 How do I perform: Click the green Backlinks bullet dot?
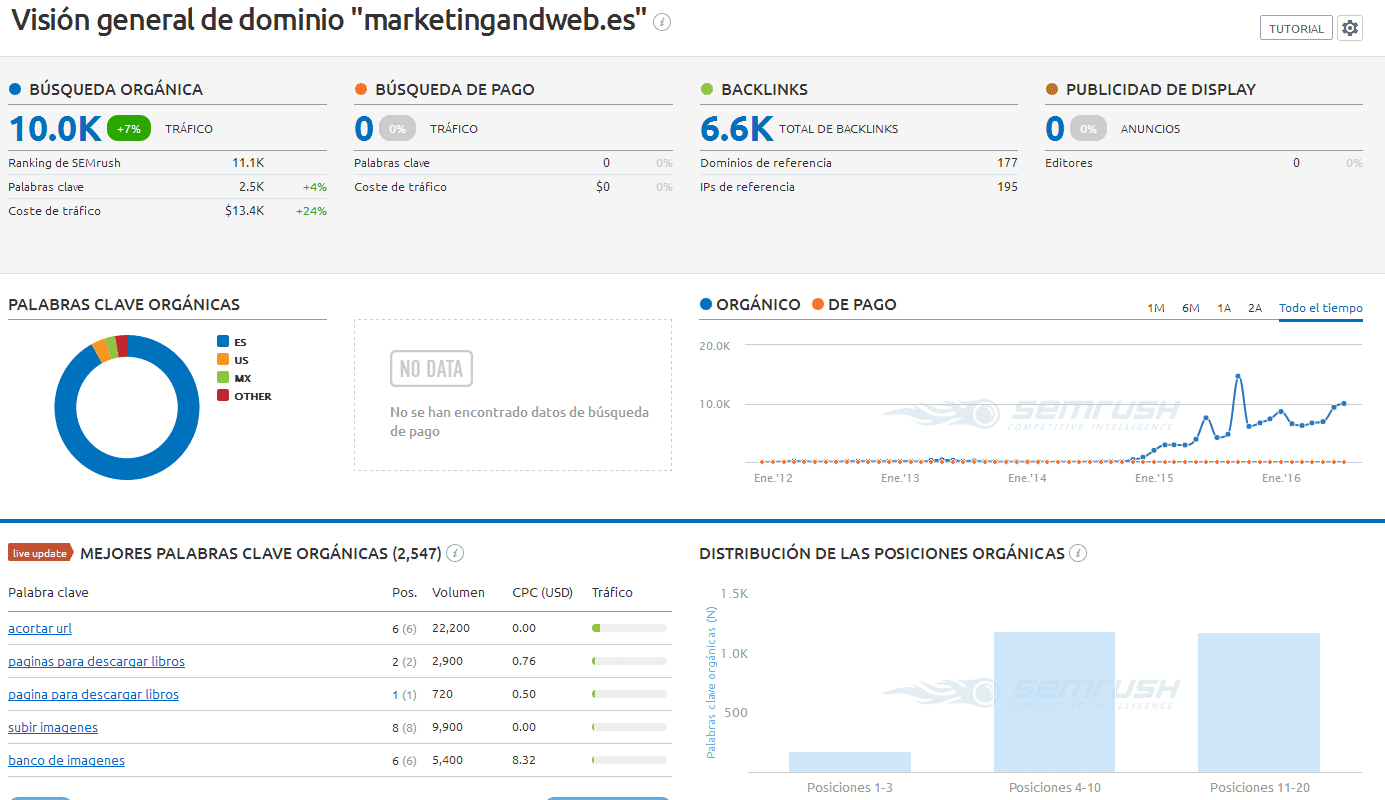click(707, 89)
